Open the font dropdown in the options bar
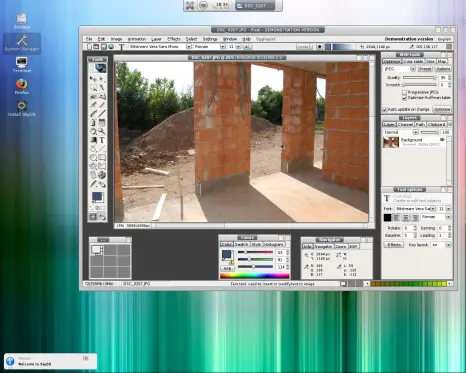Screen dimensions: 466x373 pos(189,47)
